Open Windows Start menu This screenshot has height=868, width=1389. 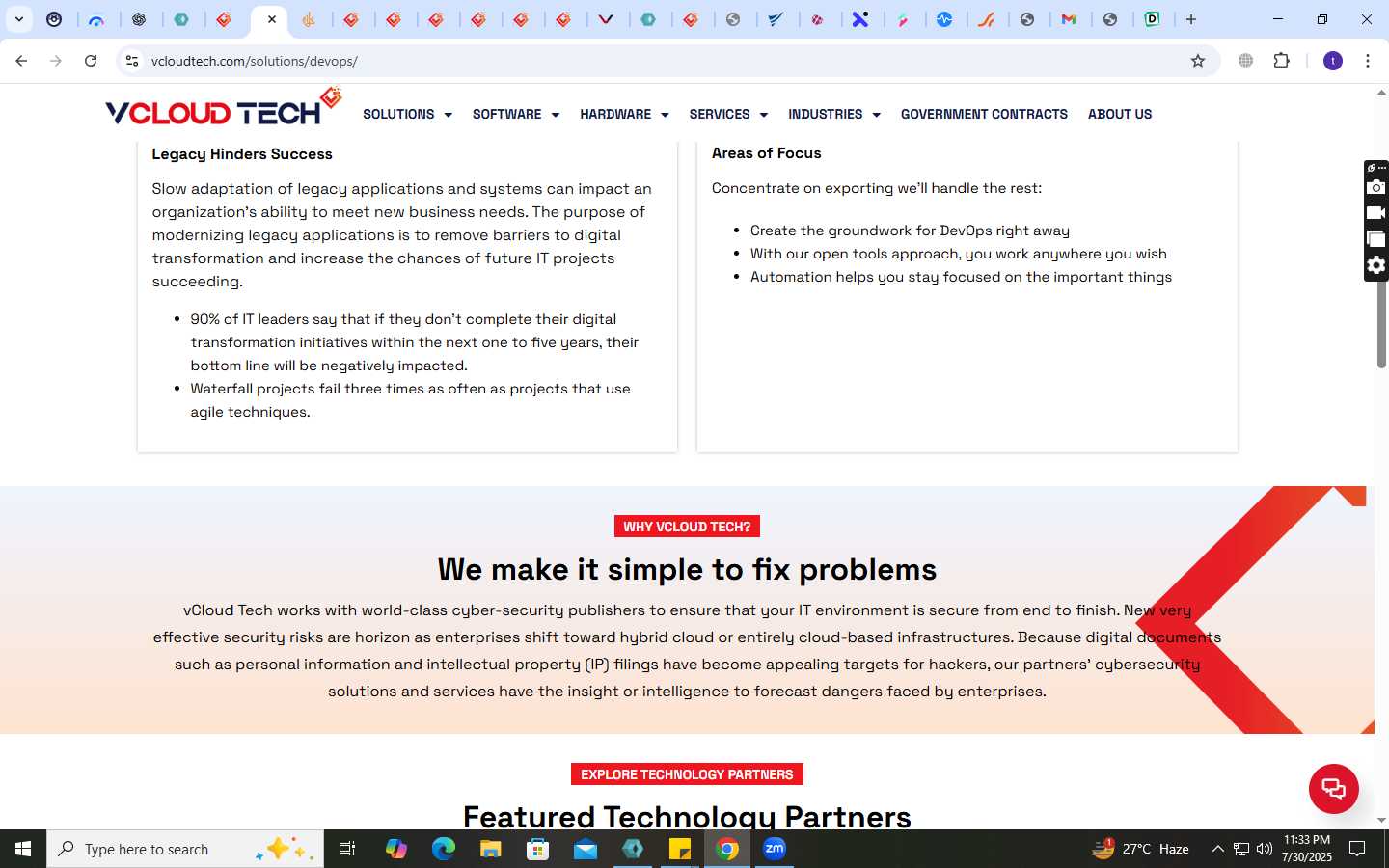(23, 849)
